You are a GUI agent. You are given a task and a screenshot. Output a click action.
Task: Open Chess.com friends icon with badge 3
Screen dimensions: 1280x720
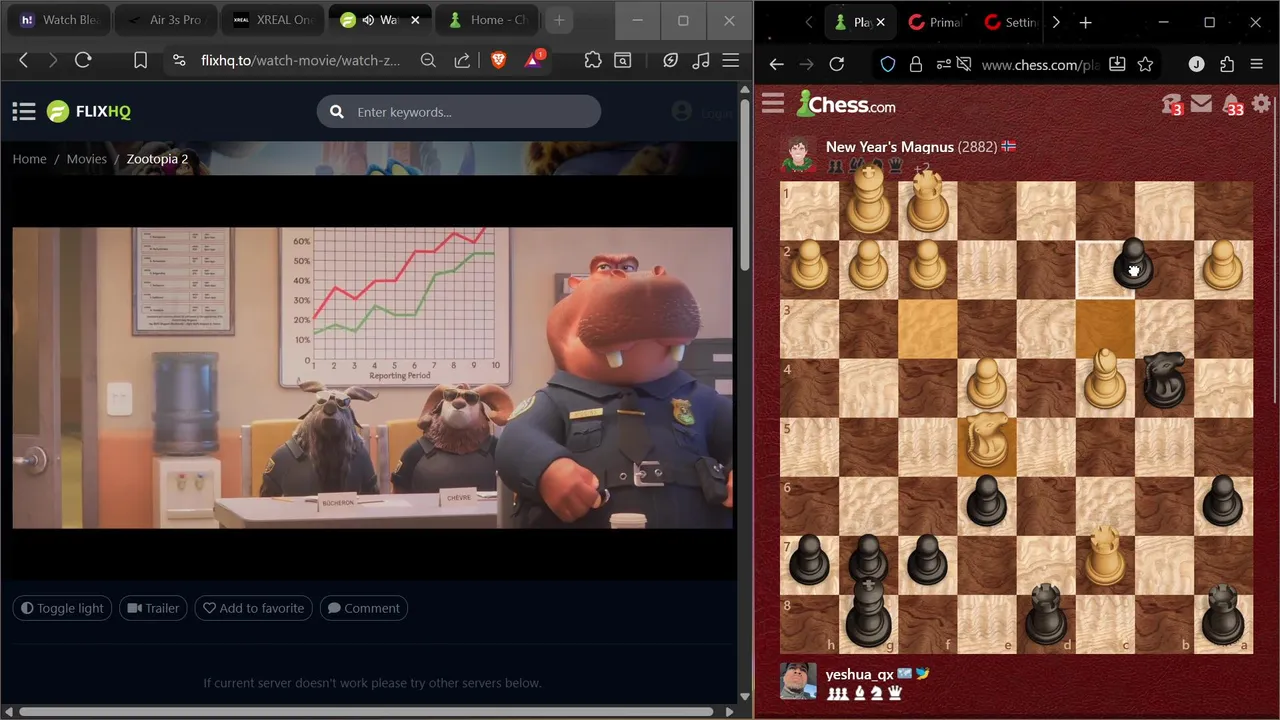click(1172, 104)
